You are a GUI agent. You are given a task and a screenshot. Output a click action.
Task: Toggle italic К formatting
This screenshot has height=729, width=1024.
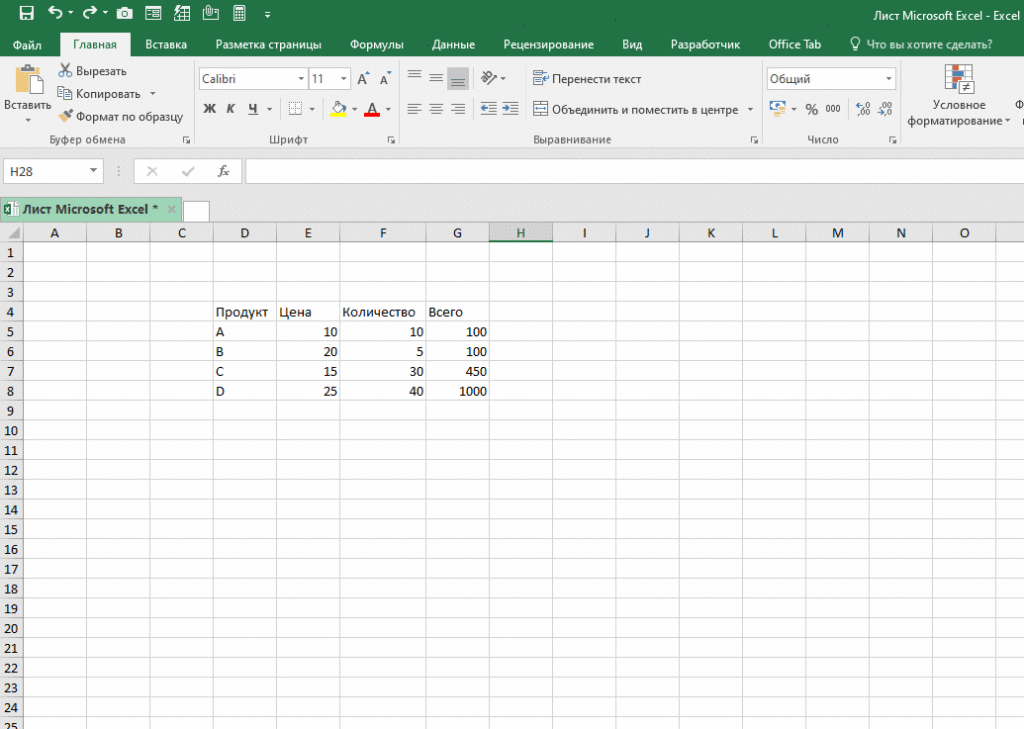point(231,109)
